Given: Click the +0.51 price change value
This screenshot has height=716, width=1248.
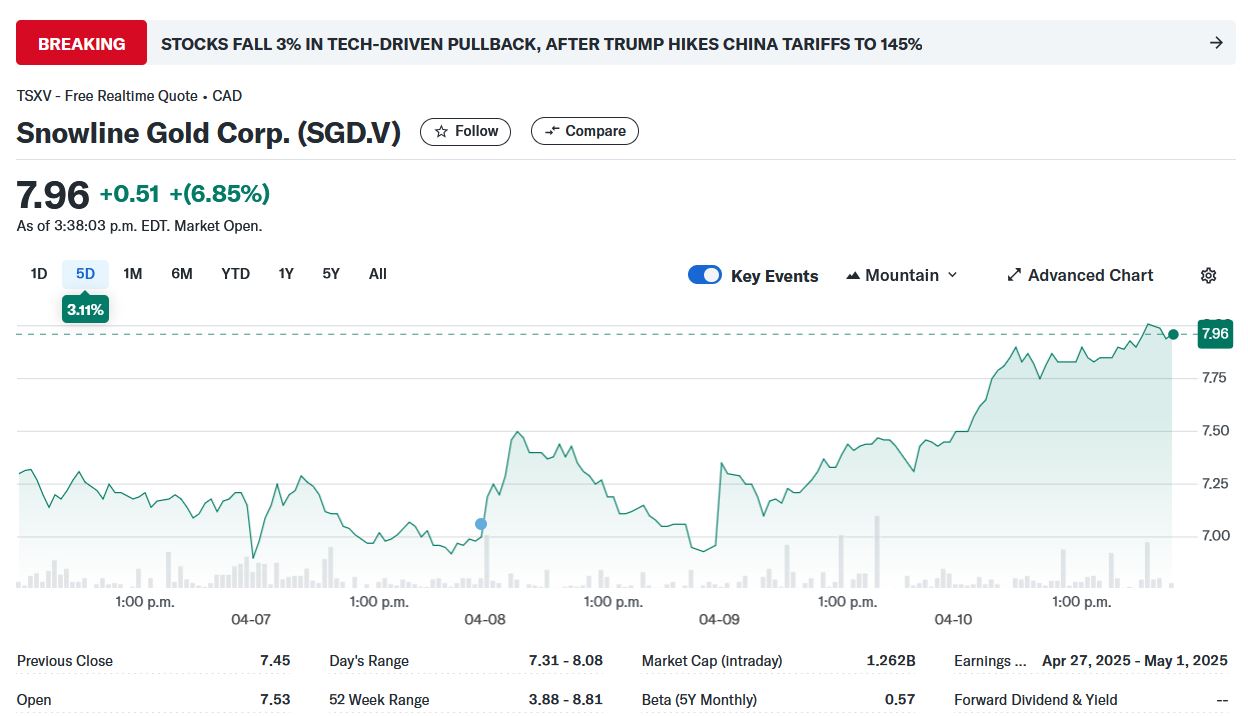Looking at the screenshot, I should tap(130, 194).
